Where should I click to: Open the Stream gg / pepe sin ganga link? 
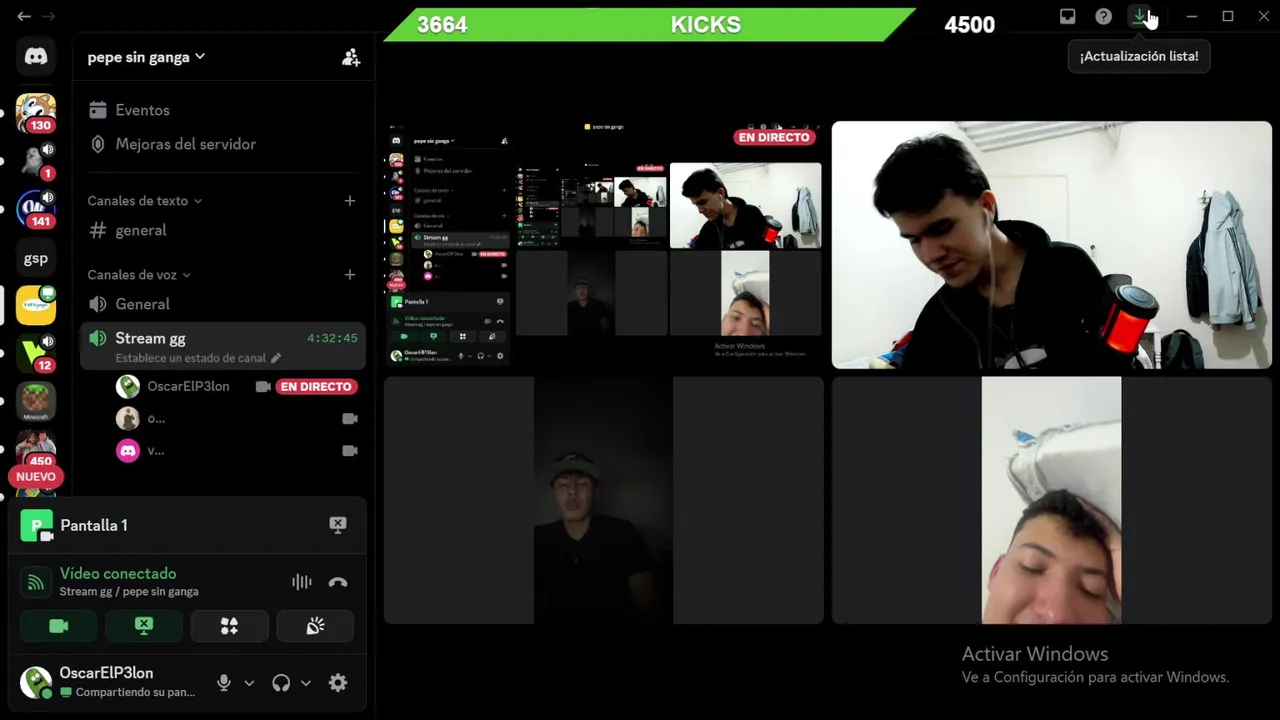tap(129, 591)
